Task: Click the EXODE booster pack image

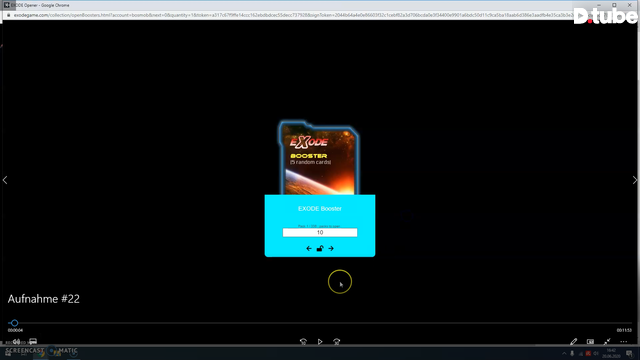Action: point(319,158)
